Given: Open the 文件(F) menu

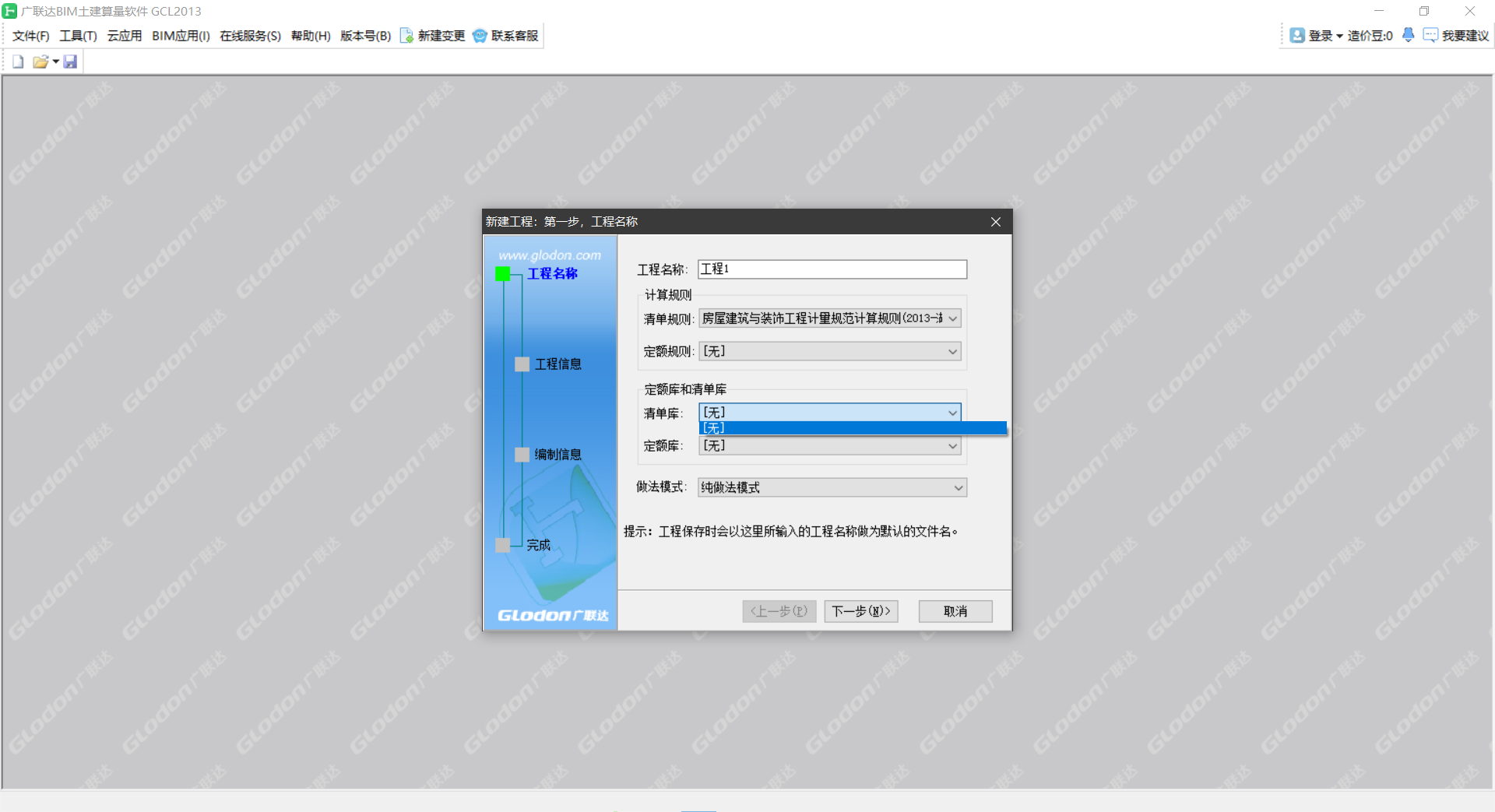Looking at the screenshot, I should point(31,36).
